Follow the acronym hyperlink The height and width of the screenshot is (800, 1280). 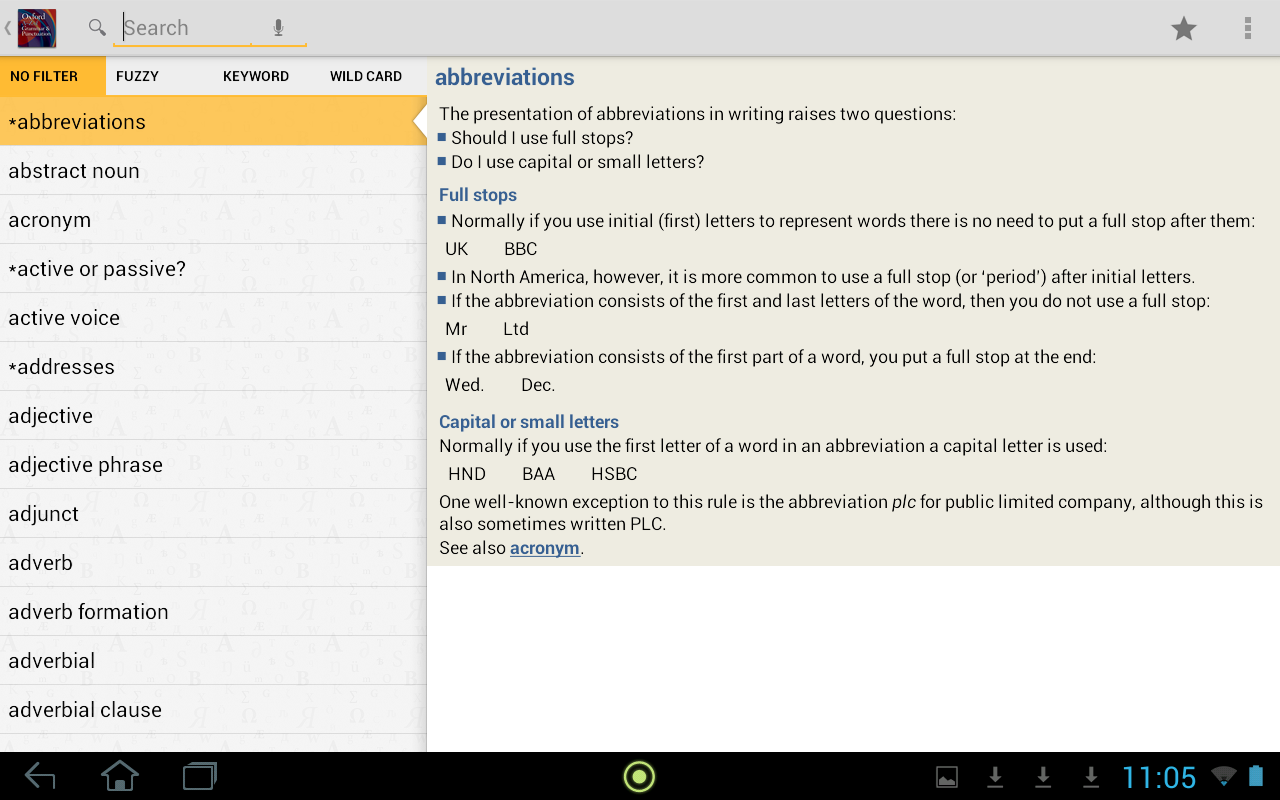[544, 548]
